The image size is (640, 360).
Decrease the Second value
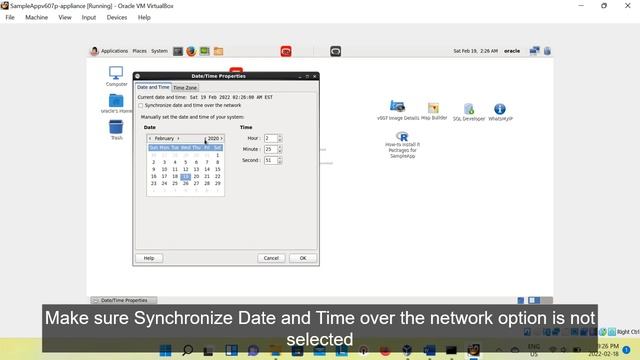(x=280, y=162)
